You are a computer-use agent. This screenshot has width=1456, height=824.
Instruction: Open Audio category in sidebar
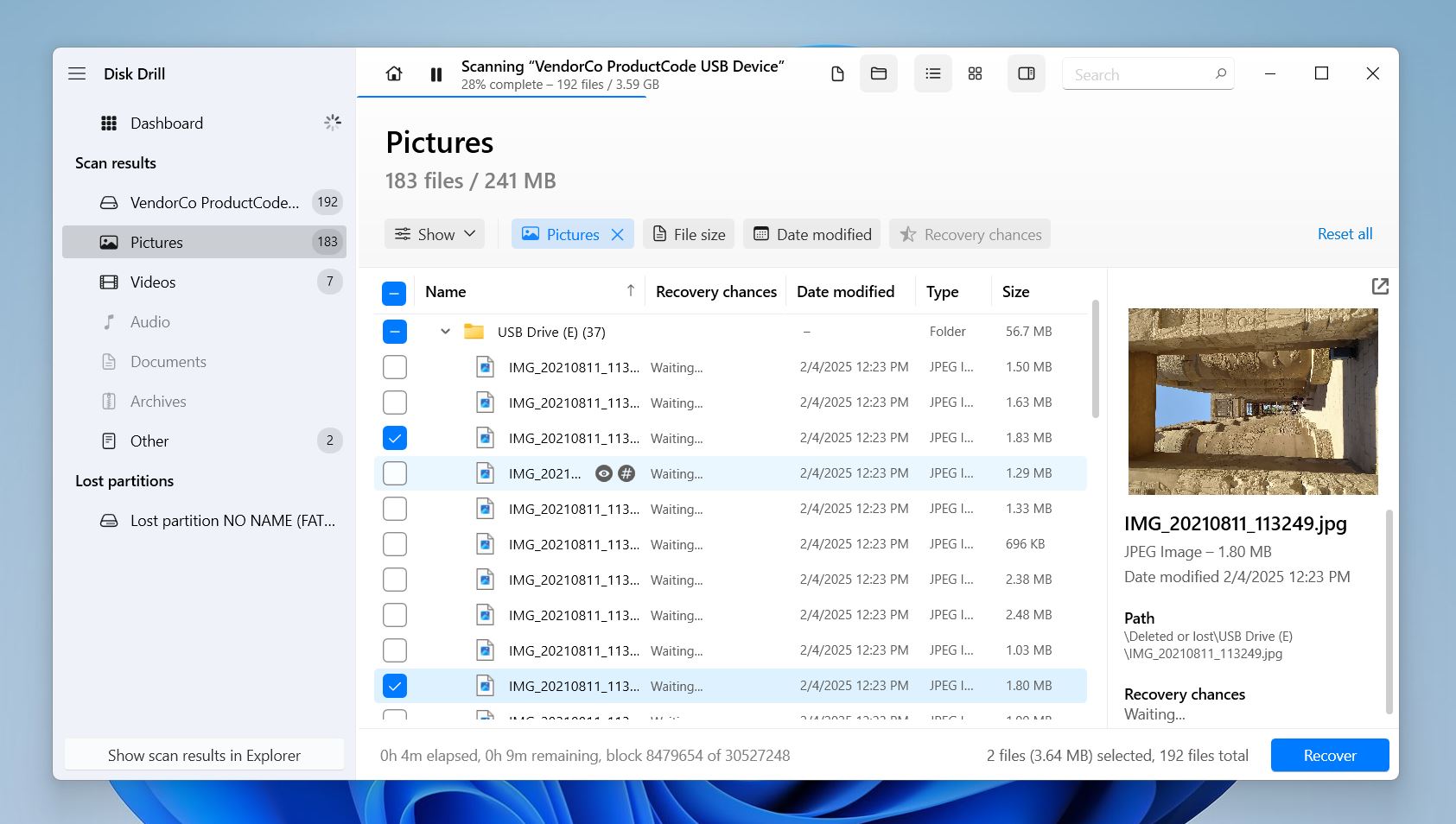tap(204, 321)
